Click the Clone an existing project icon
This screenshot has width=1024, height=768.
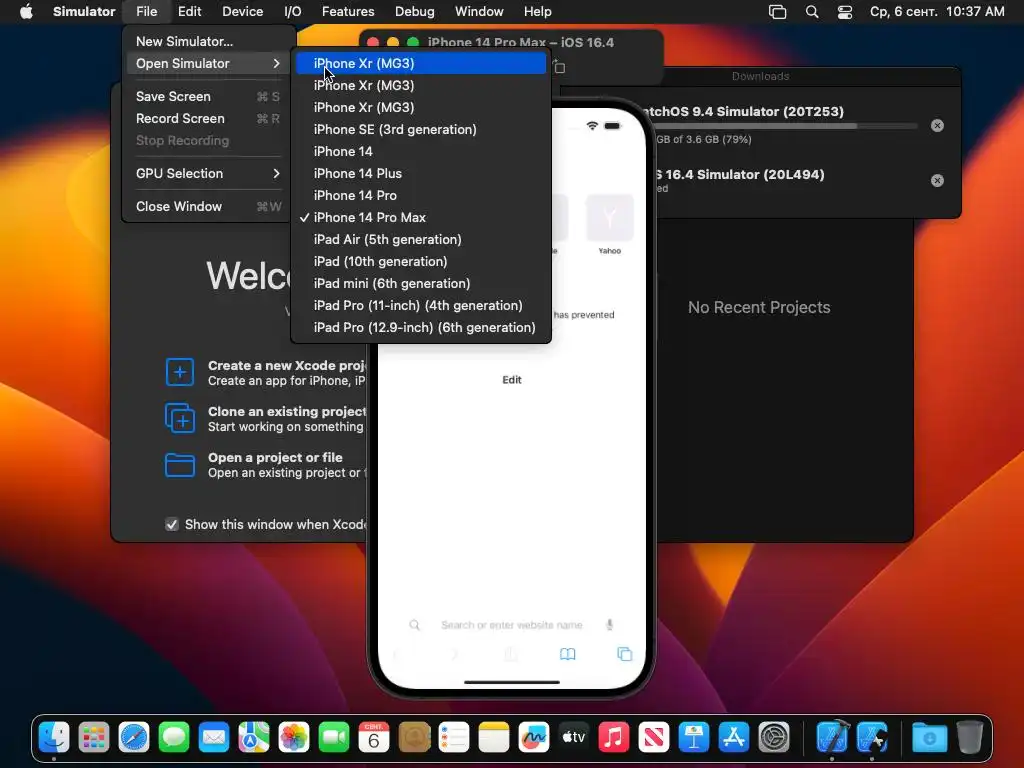point(180,418)
